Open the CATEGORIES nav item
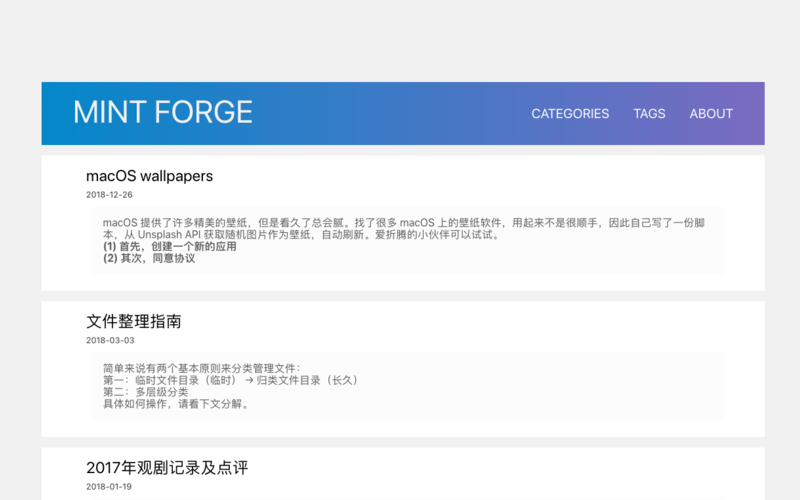This screenshot has height=500, width=800. [570, 114]
